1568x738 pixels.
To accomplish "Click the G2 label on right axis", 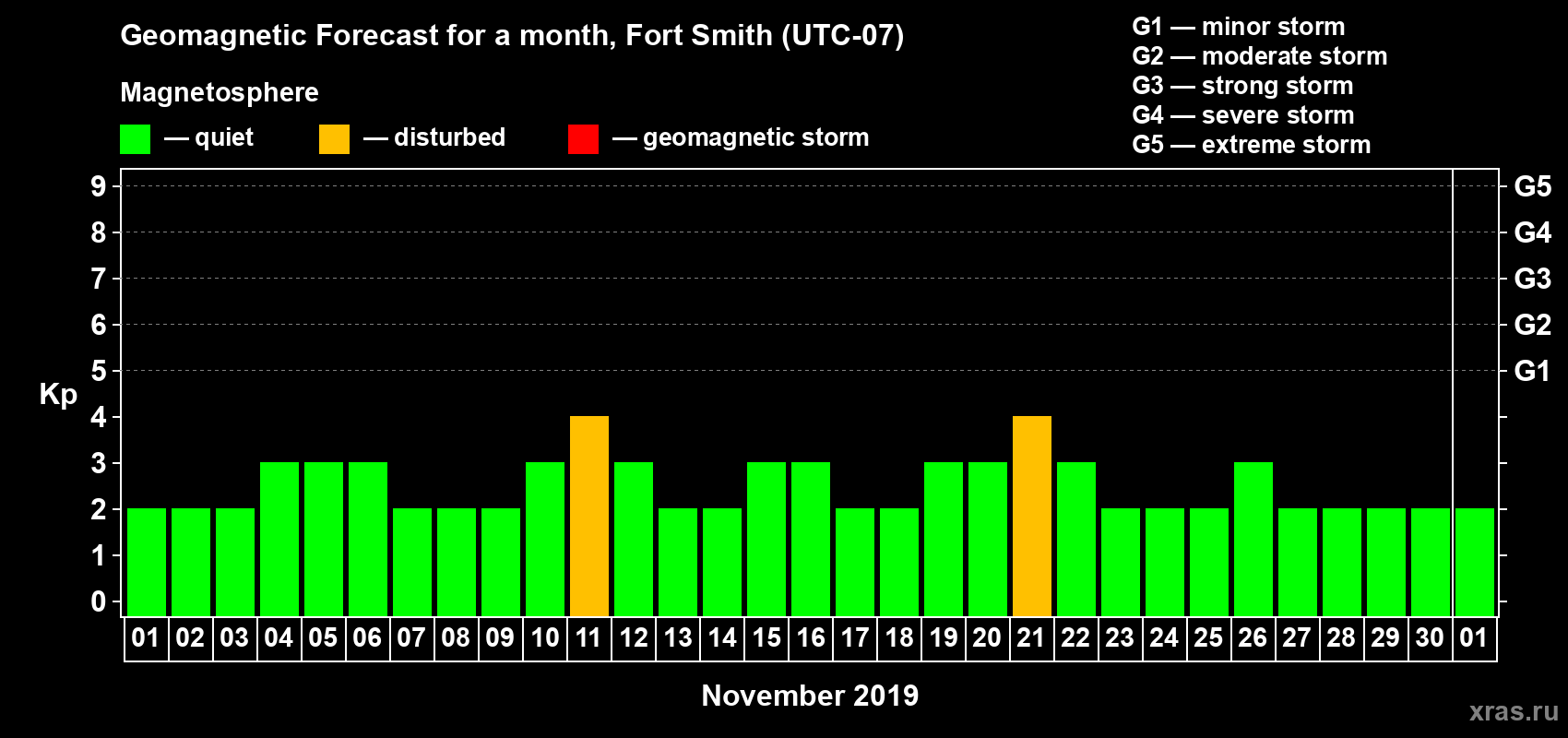I will pos(1532,325).
